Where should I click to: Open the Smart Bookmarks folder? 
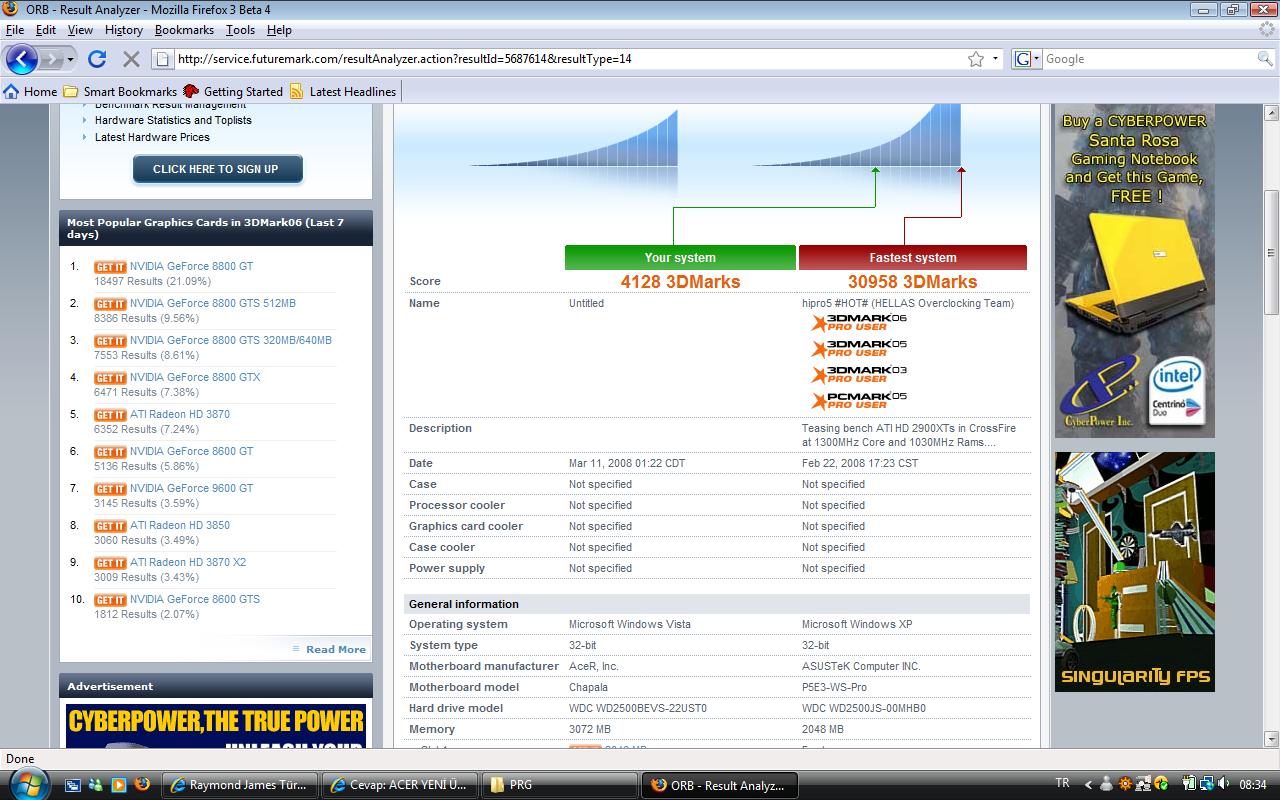pos(120,91)
